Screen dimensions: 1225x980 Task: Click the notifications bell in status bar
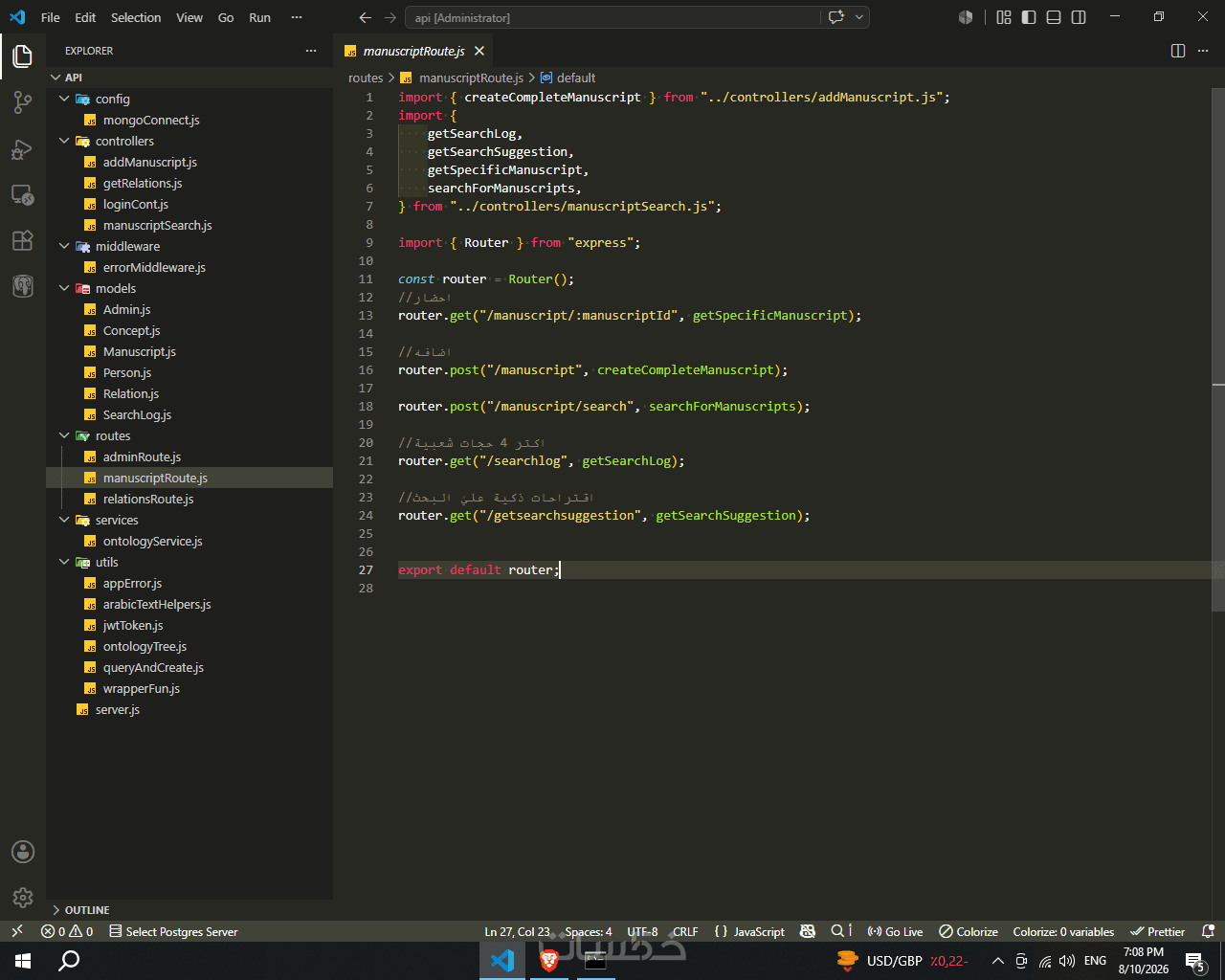point(1209,931)
